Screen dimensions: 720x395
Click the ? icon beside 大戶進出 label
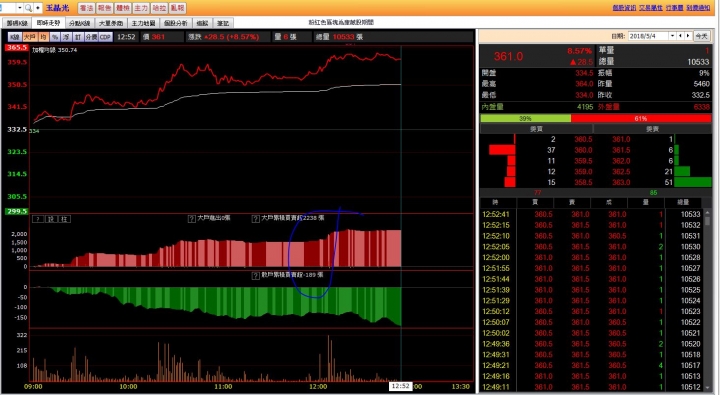pos(192,219)
